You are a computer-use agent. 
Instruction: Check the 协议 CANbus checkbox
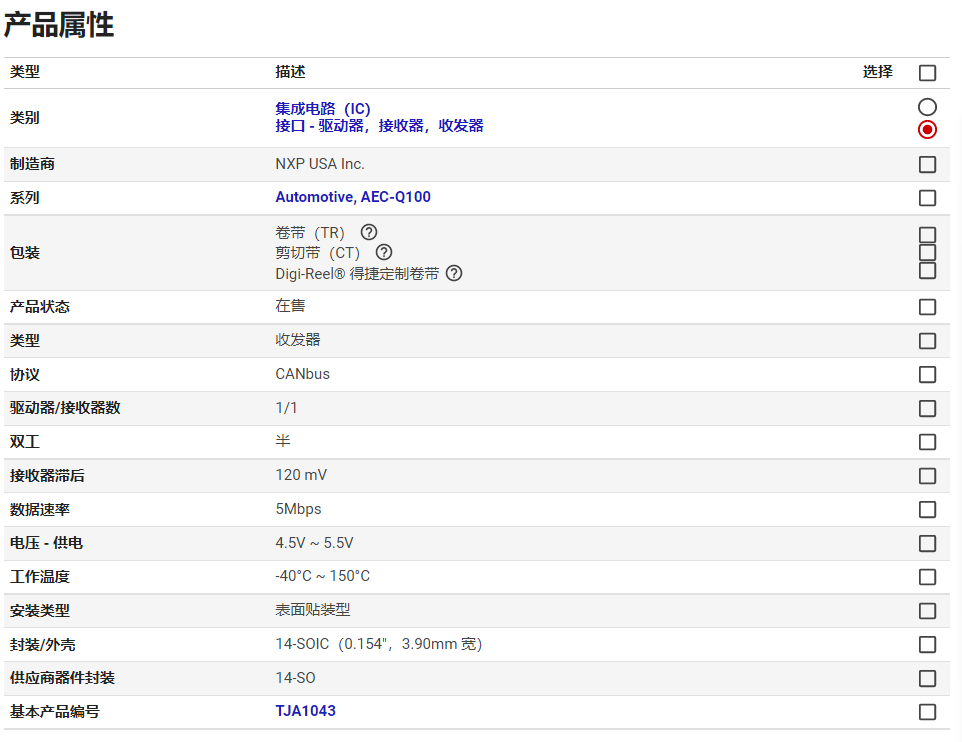coord(927,374)
